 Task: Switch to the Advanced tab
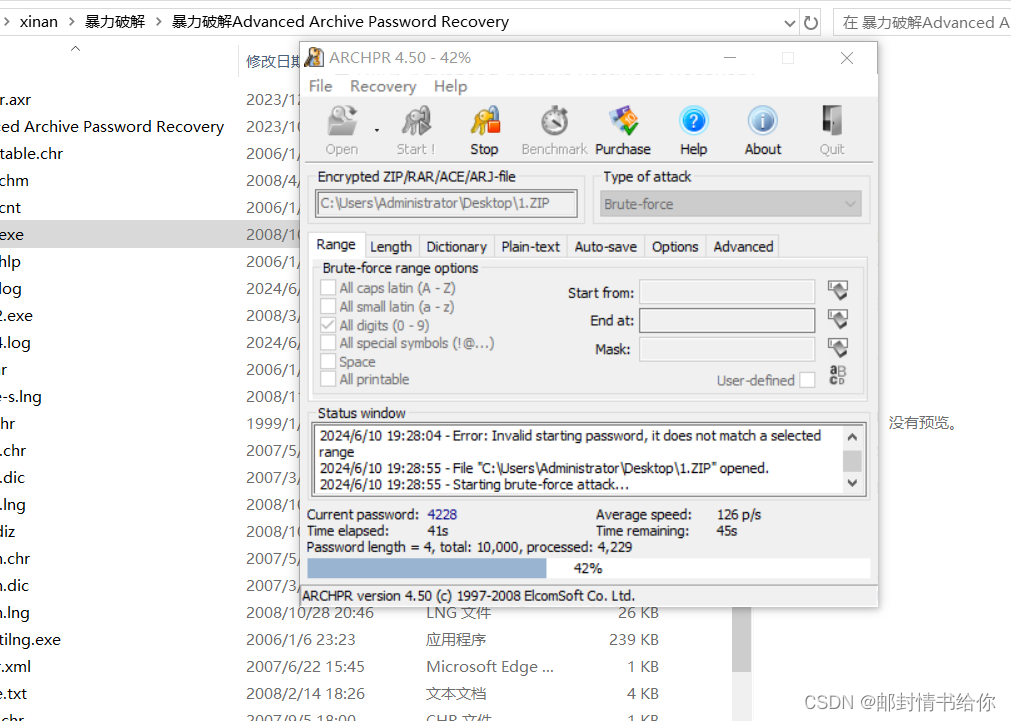[x=743, y=246]
